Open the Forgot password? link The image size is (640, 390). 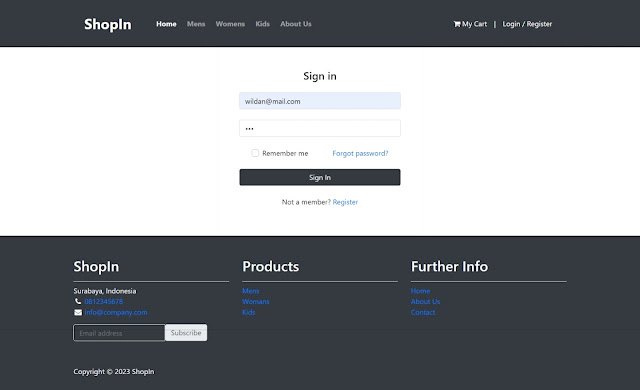(x=360, y=153)
